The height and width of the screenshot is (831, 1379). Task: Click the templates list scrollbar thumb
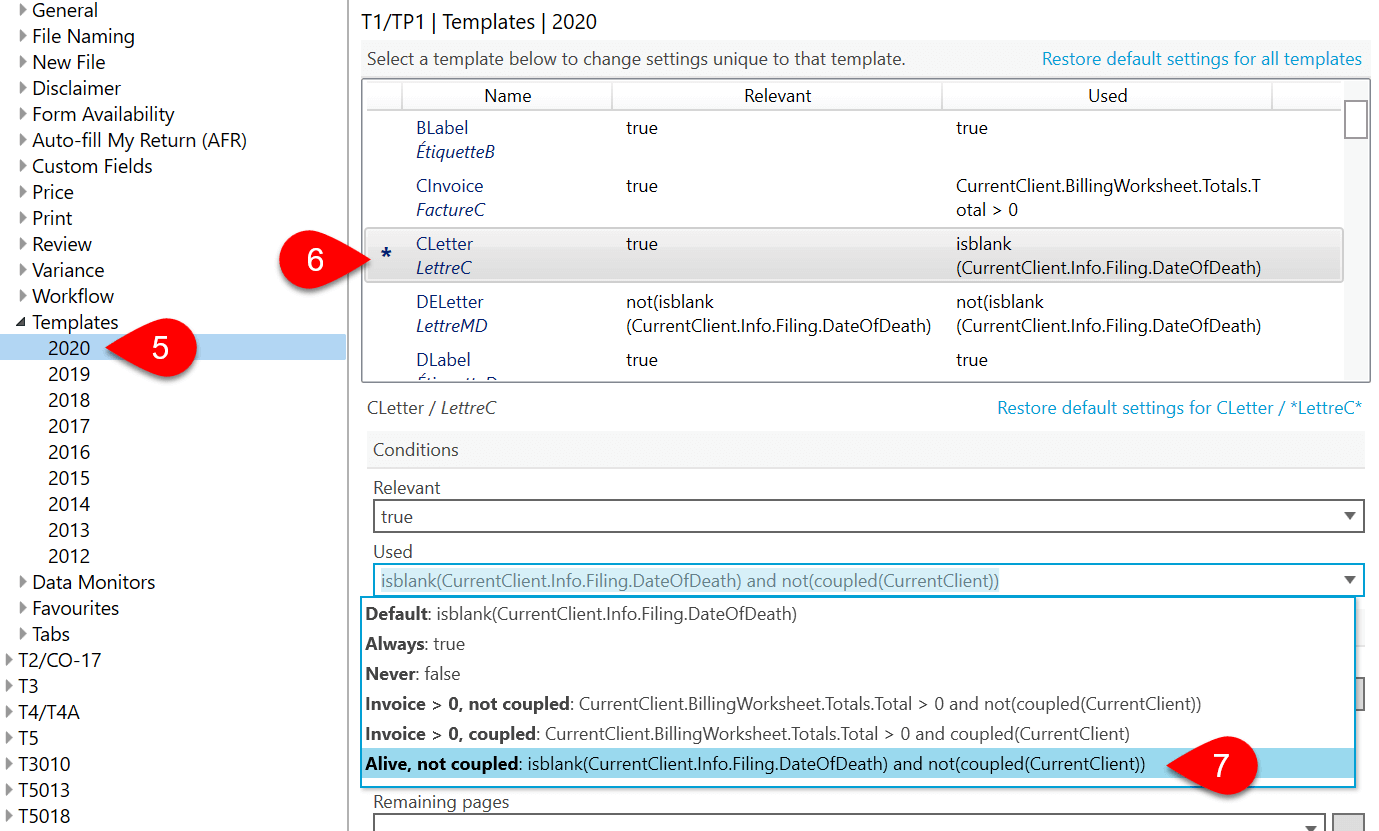(x=1355, y=119)
